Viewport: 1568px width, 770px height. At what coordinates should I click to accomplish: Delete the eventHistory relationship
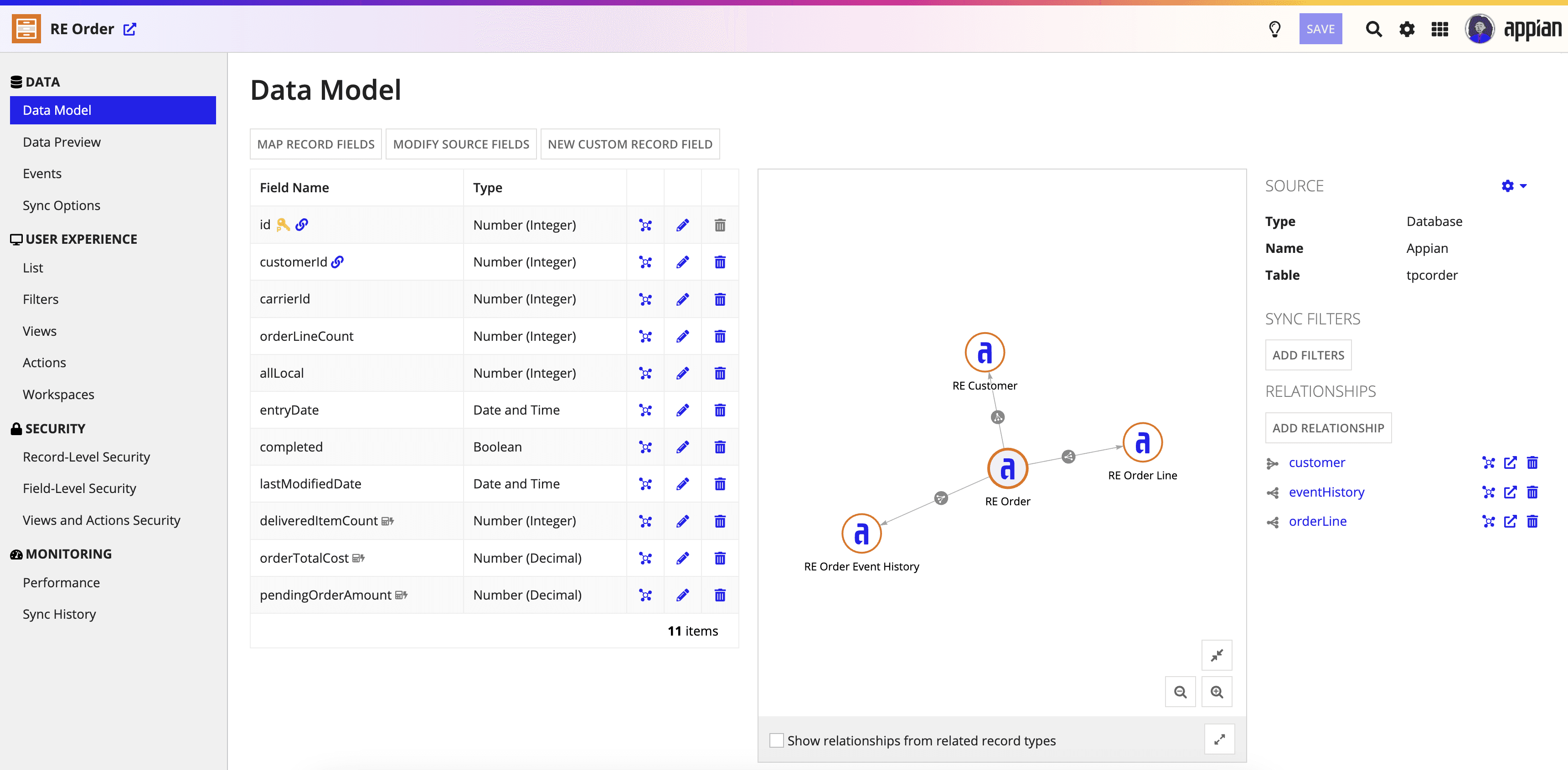click(1532, 492)
